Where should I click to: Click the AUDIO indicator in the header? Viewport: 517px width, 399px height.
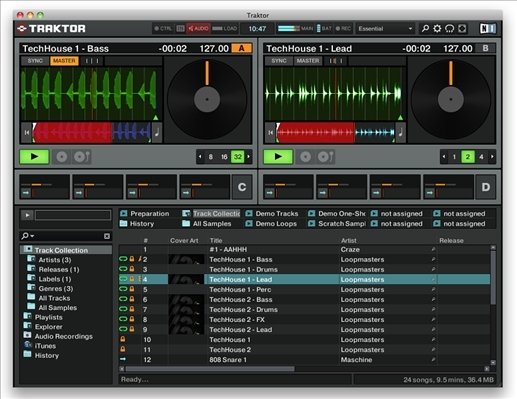198,29
